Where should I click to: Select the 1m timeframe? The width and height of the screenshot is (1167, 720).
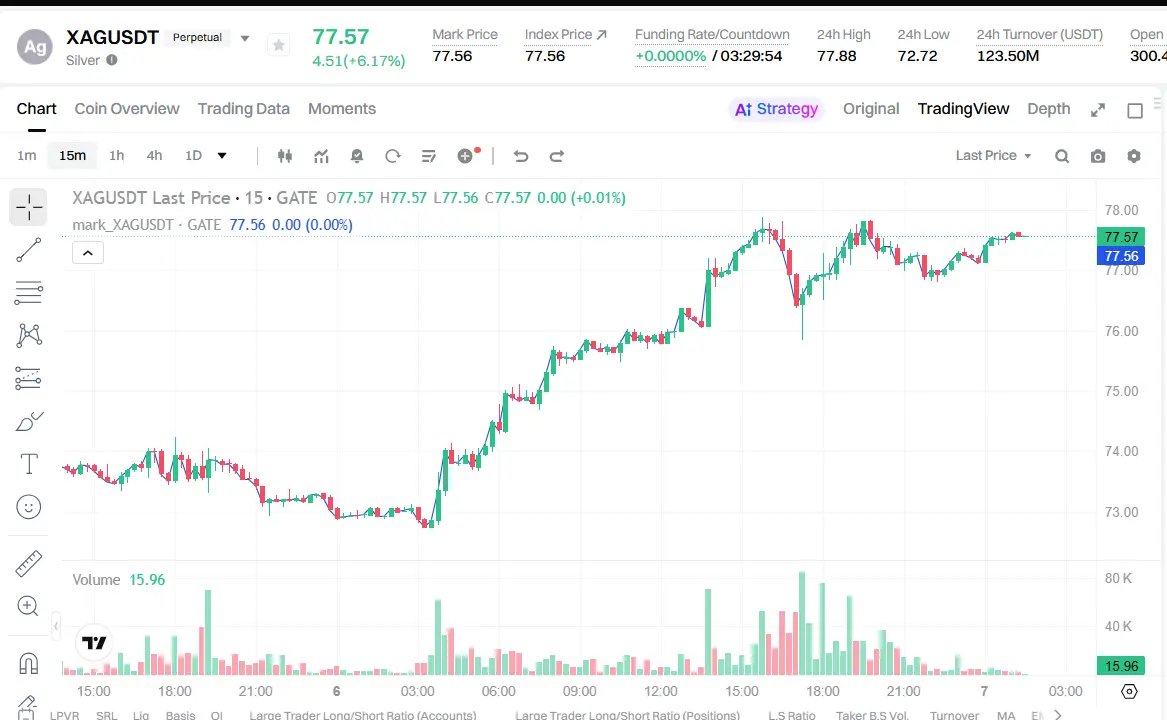tap(27, 156)
